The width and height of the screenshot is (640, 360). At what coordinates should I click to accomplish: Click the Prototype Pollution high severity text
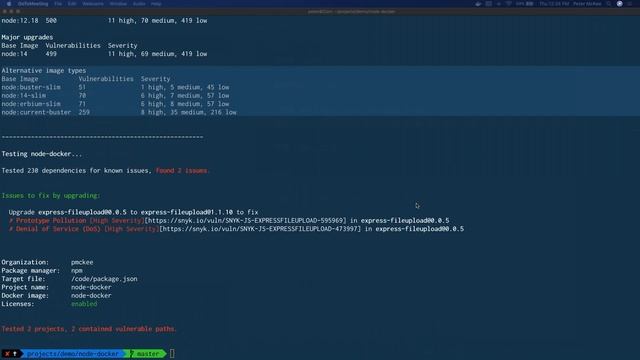76,220
